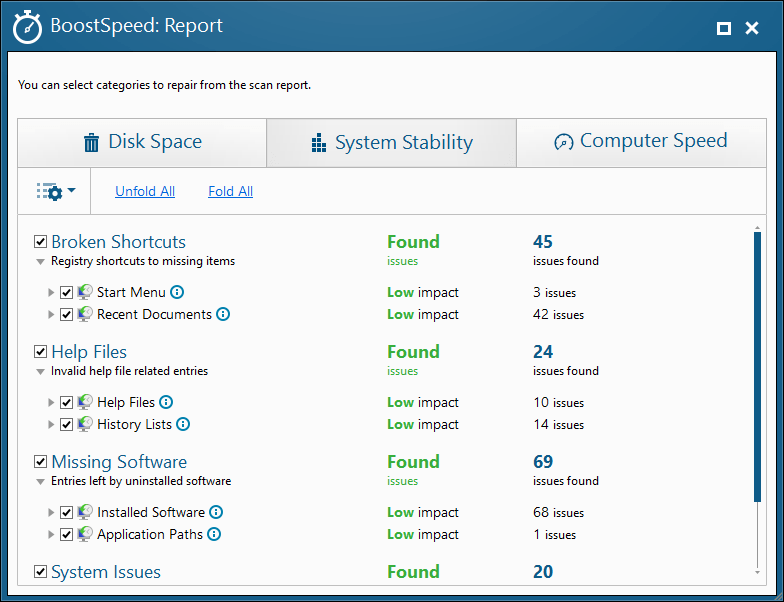Toggle the Missing Software category checkbox
Image resolution: width=784 pixels, height=602 pixels.
click(x=41, y=462)
